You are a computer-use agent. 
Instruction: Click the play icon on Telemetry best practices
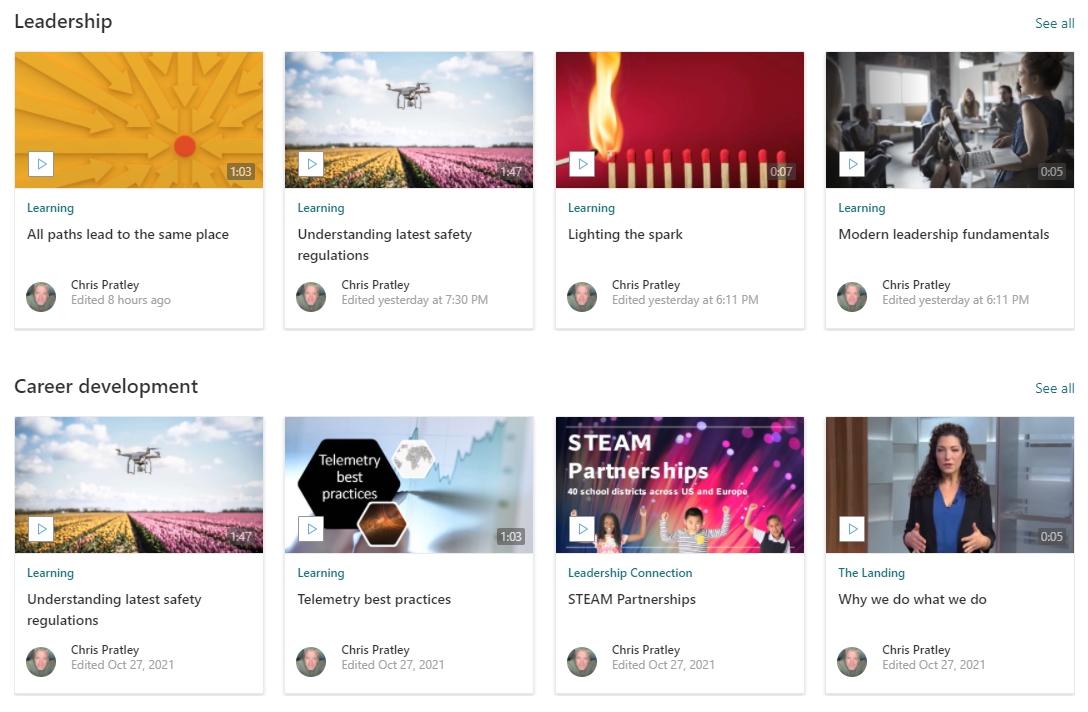pyautogui.click(x=311, y=529)
